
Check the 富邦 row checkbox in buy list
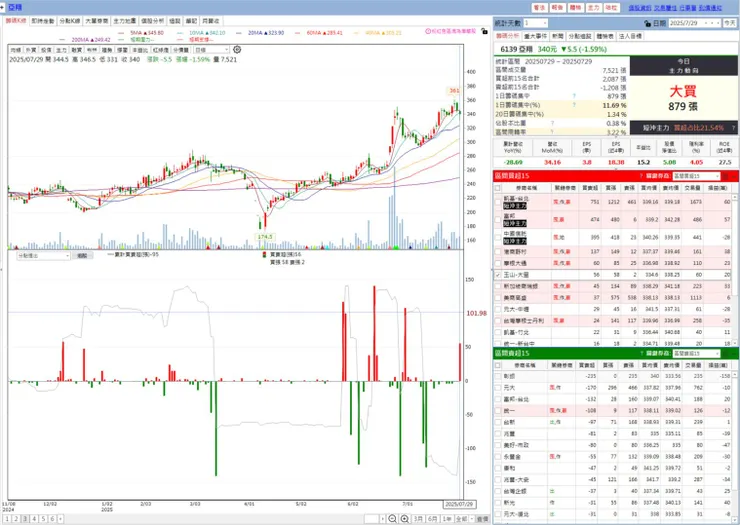pyautogui.click(x=498, y=220)
